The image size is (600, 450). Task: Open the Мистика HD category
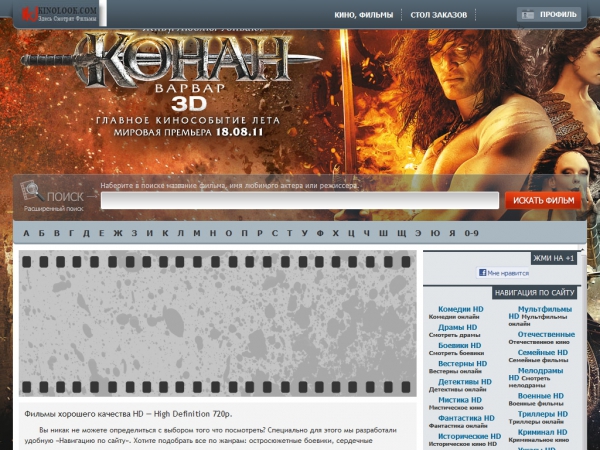click(460, 400)
